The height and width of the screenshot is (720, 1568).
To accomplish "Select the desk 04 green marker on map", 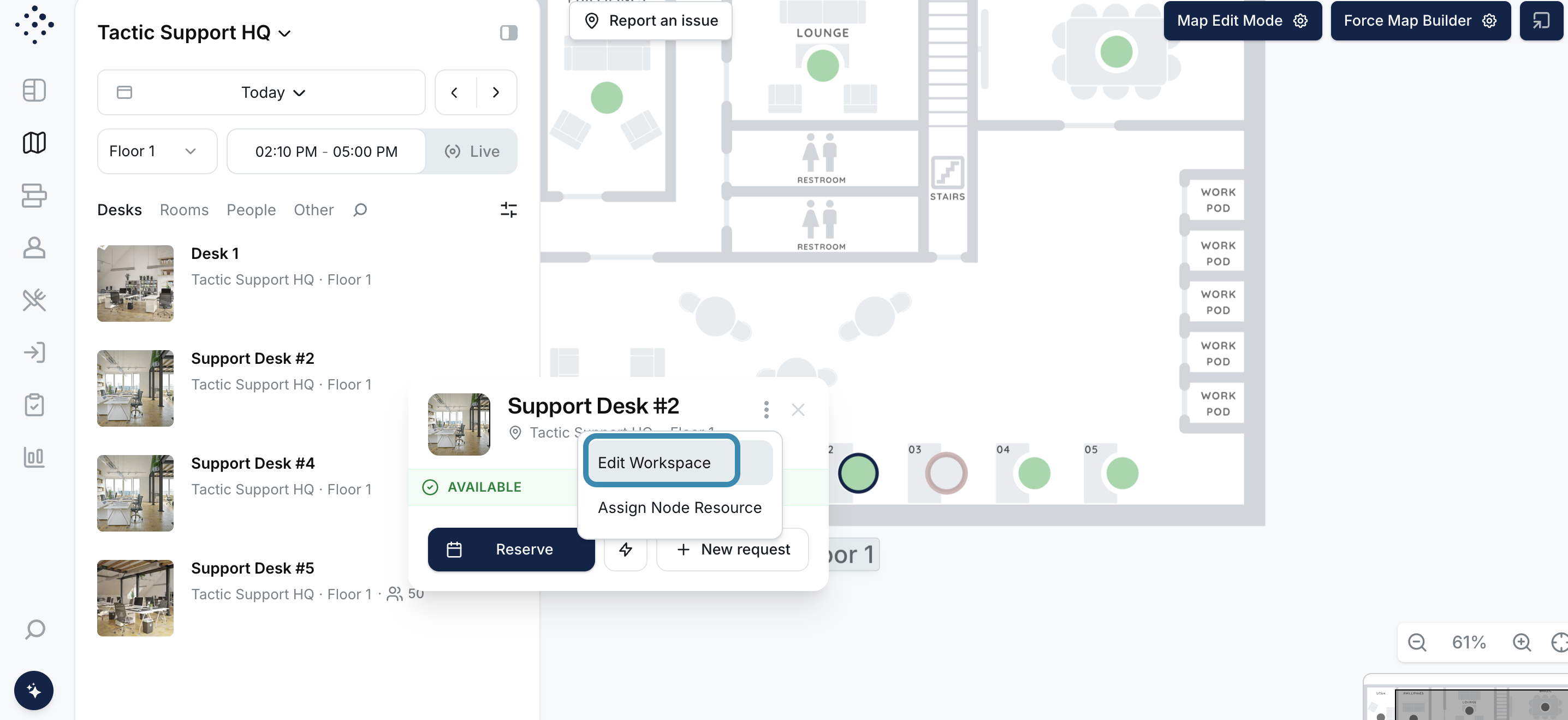I will coord(1034,473).
